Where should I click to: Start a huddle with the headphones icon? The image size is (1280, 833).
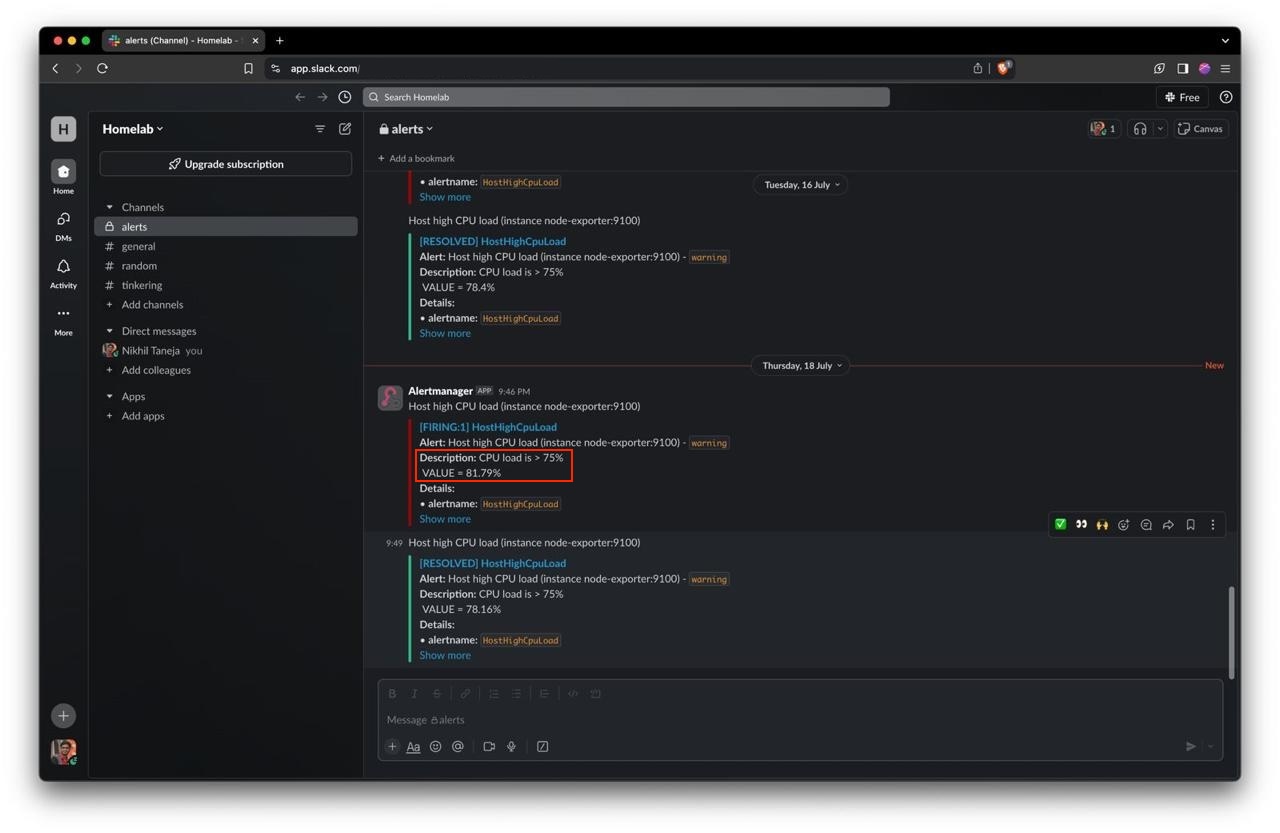tap(1140, 129)
